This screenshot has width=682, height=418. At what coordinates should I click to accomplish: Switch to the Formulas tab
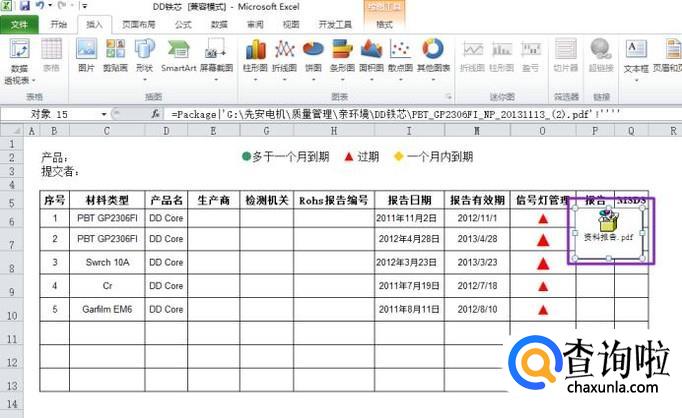[183, 25]
